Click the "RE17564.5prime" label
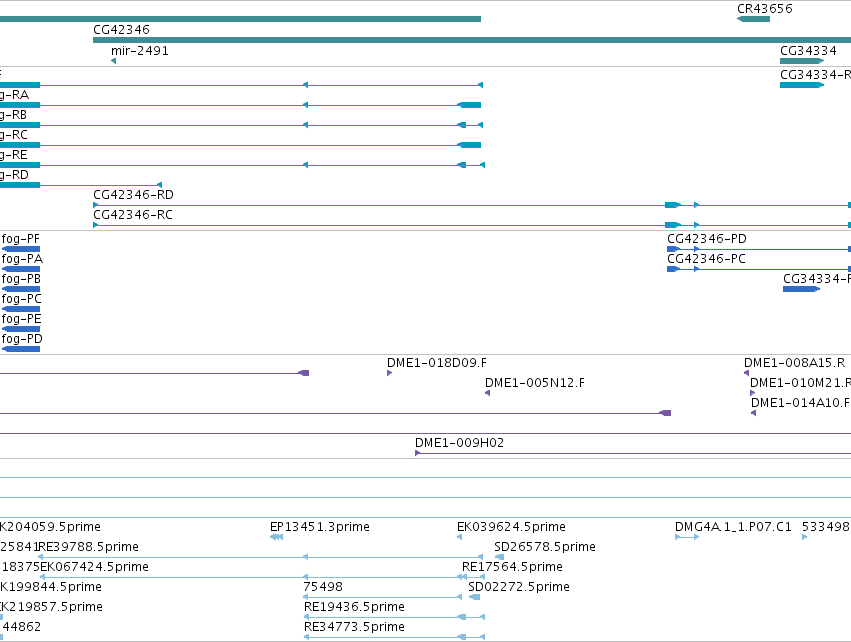This screenshot has width=851, height=642. (x=512, y=567)
